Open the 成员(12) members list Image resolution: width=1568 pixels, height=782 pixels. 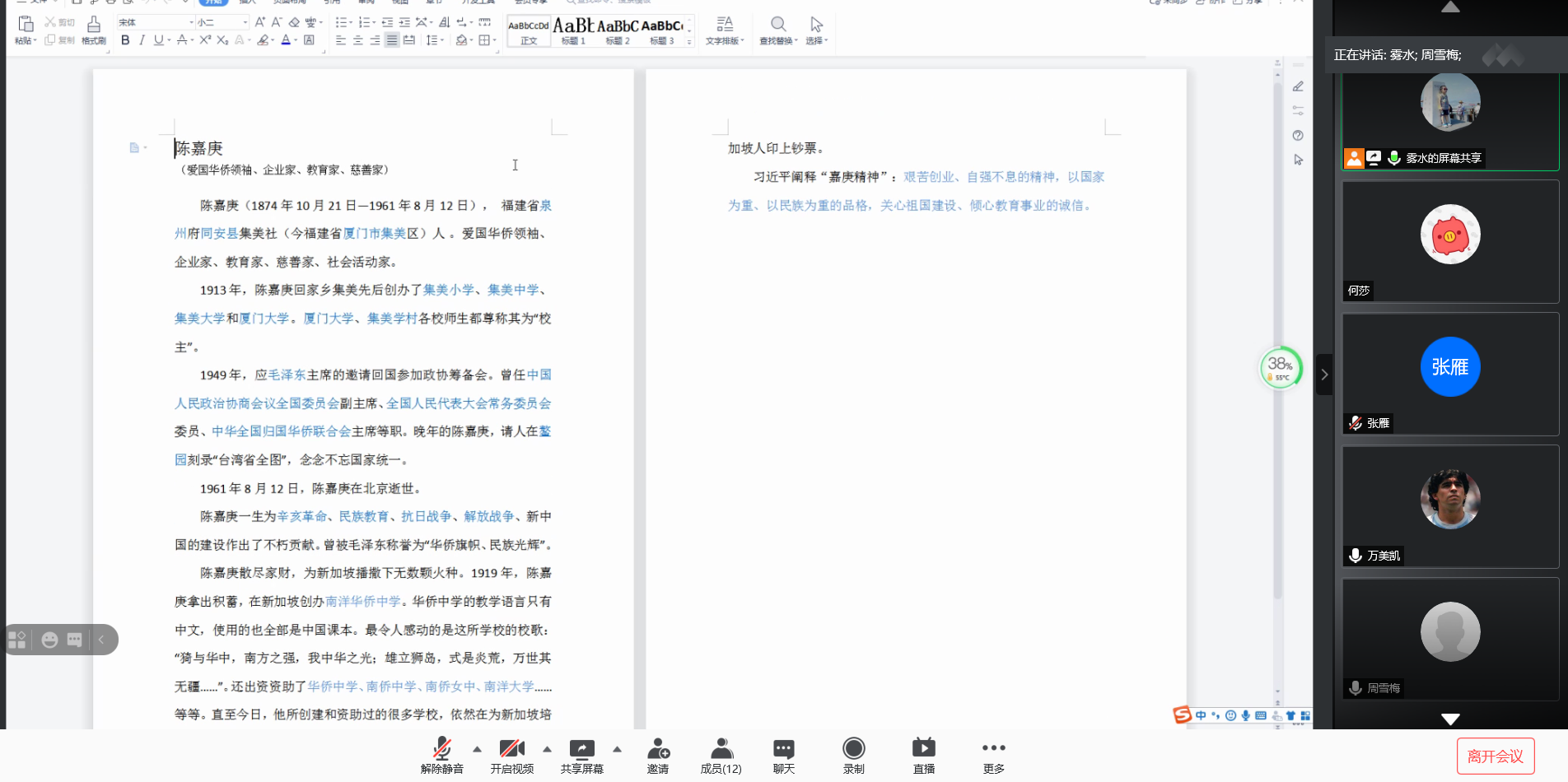pos(721,755)
